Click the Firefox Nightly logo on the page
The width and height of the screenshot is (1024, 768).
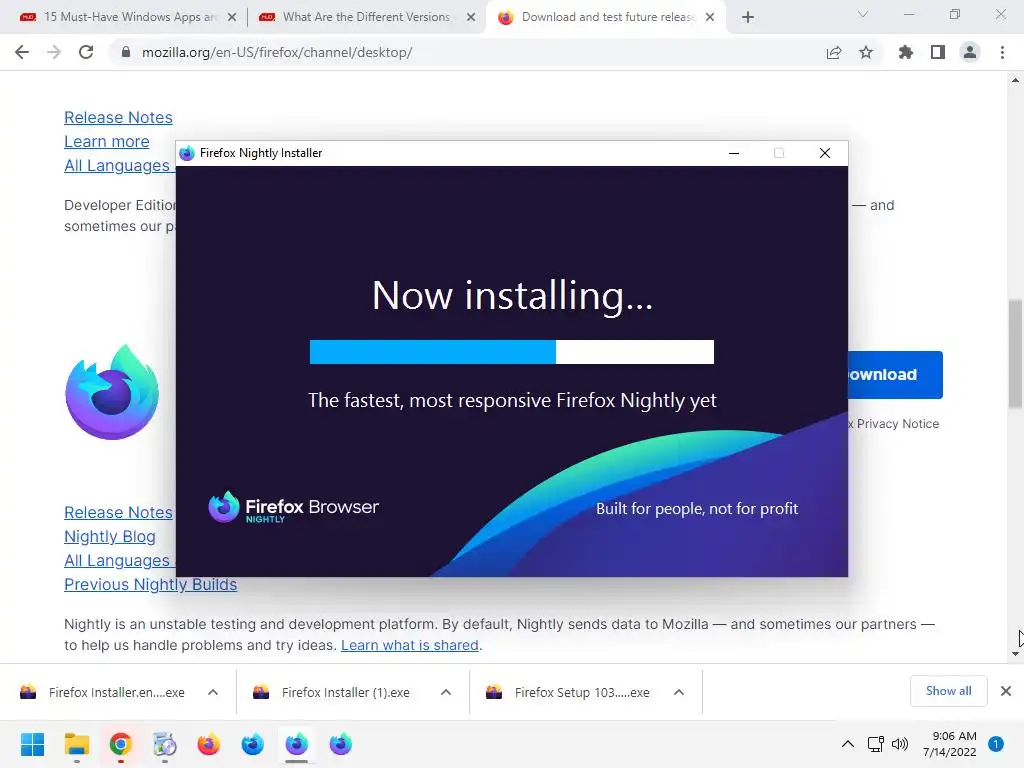112,392
